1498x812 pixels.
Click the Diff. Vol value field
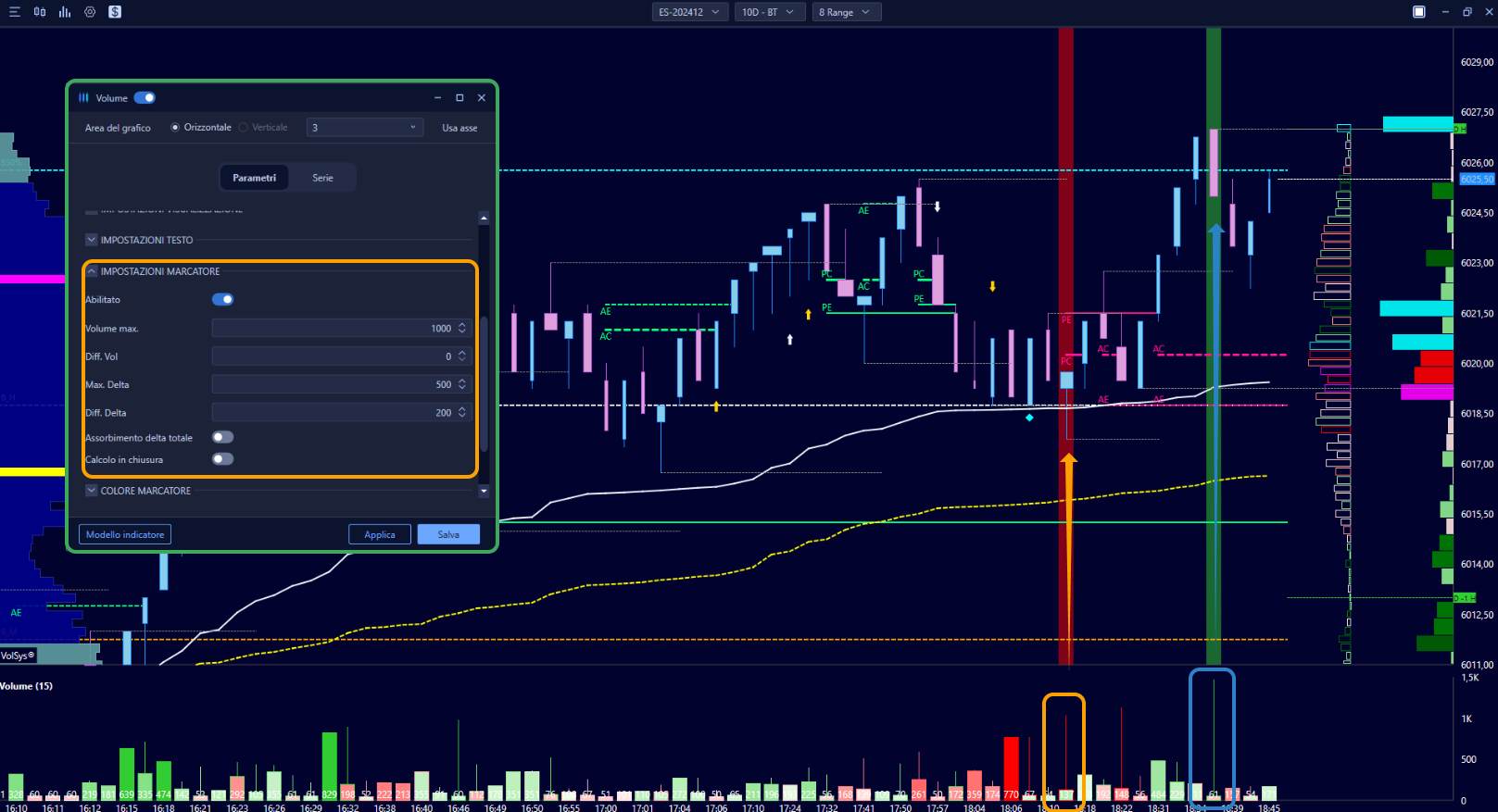pyautogui.click(x=342, y=356)
